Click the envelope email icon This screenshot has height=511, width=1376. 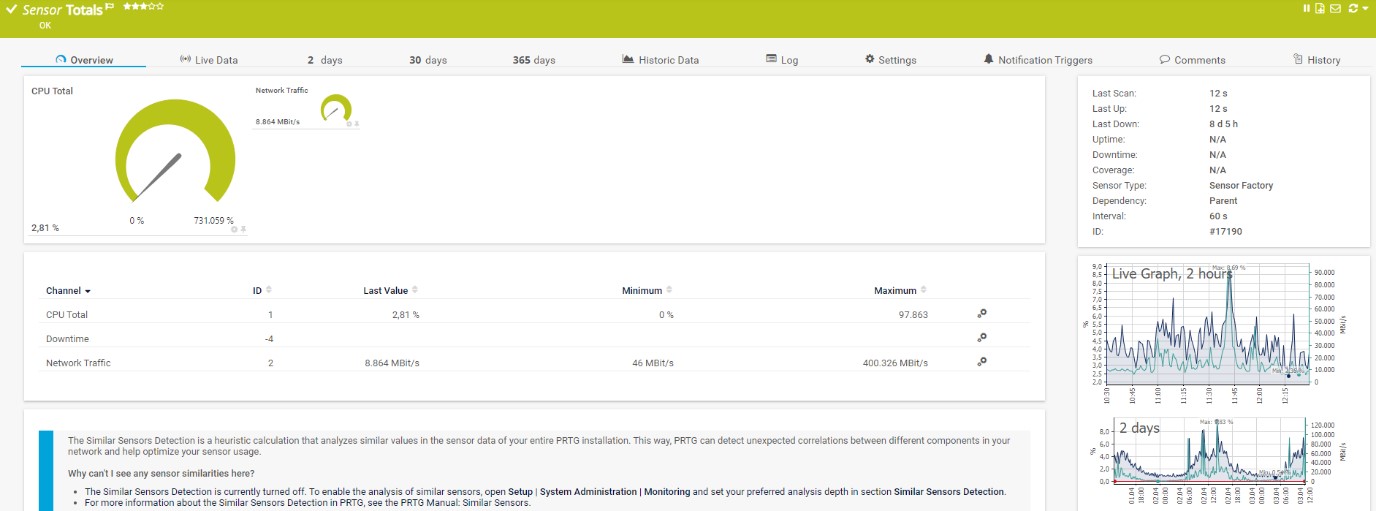click(1334, 8)
